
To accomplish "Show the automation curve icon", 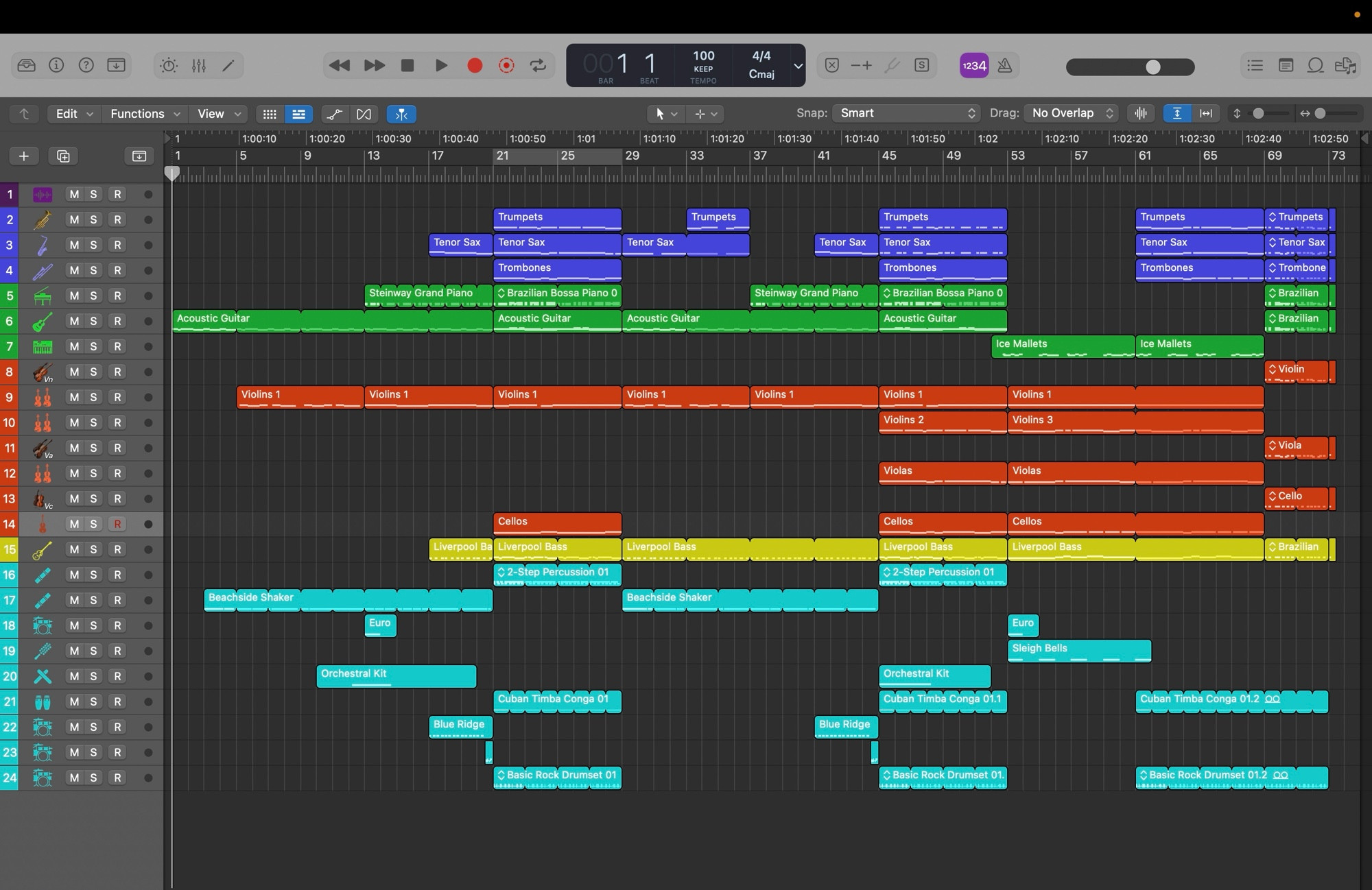I will 334,114.
